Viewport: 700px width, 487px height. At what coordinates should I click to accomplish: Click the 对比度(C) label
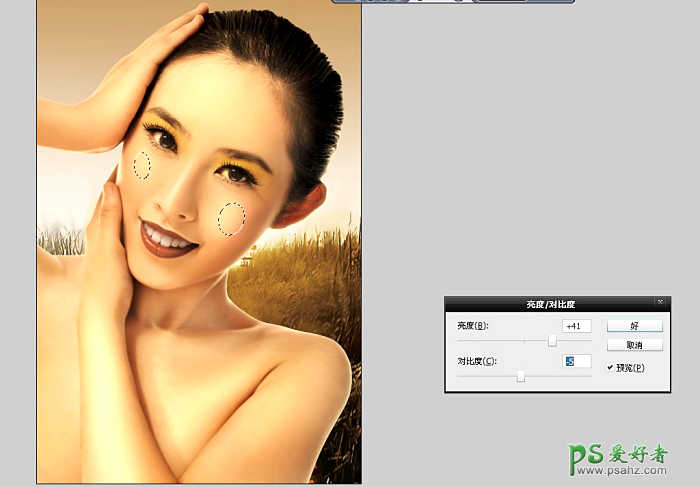[x=476, y=361]
